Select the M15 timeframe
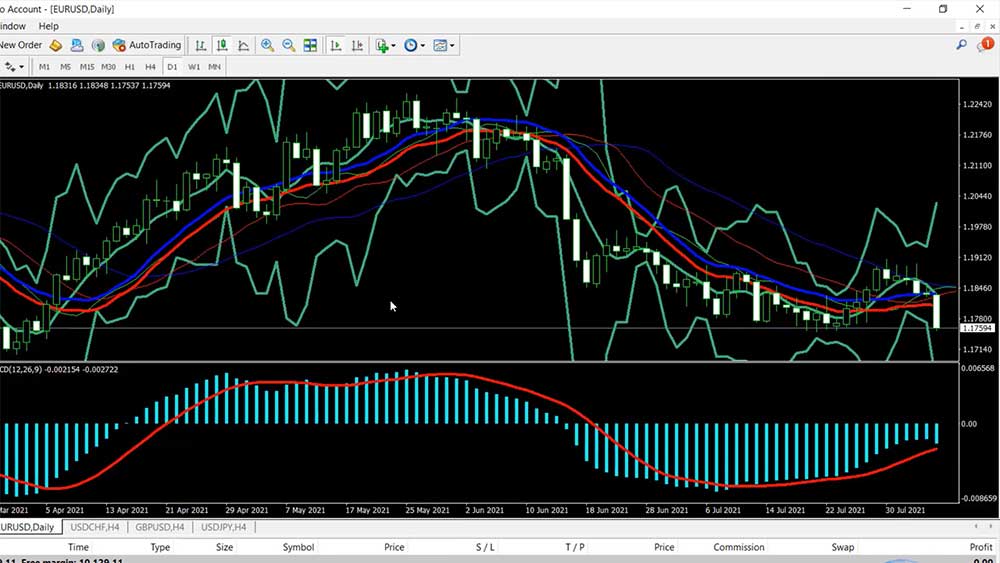 [x=87, y=66]
